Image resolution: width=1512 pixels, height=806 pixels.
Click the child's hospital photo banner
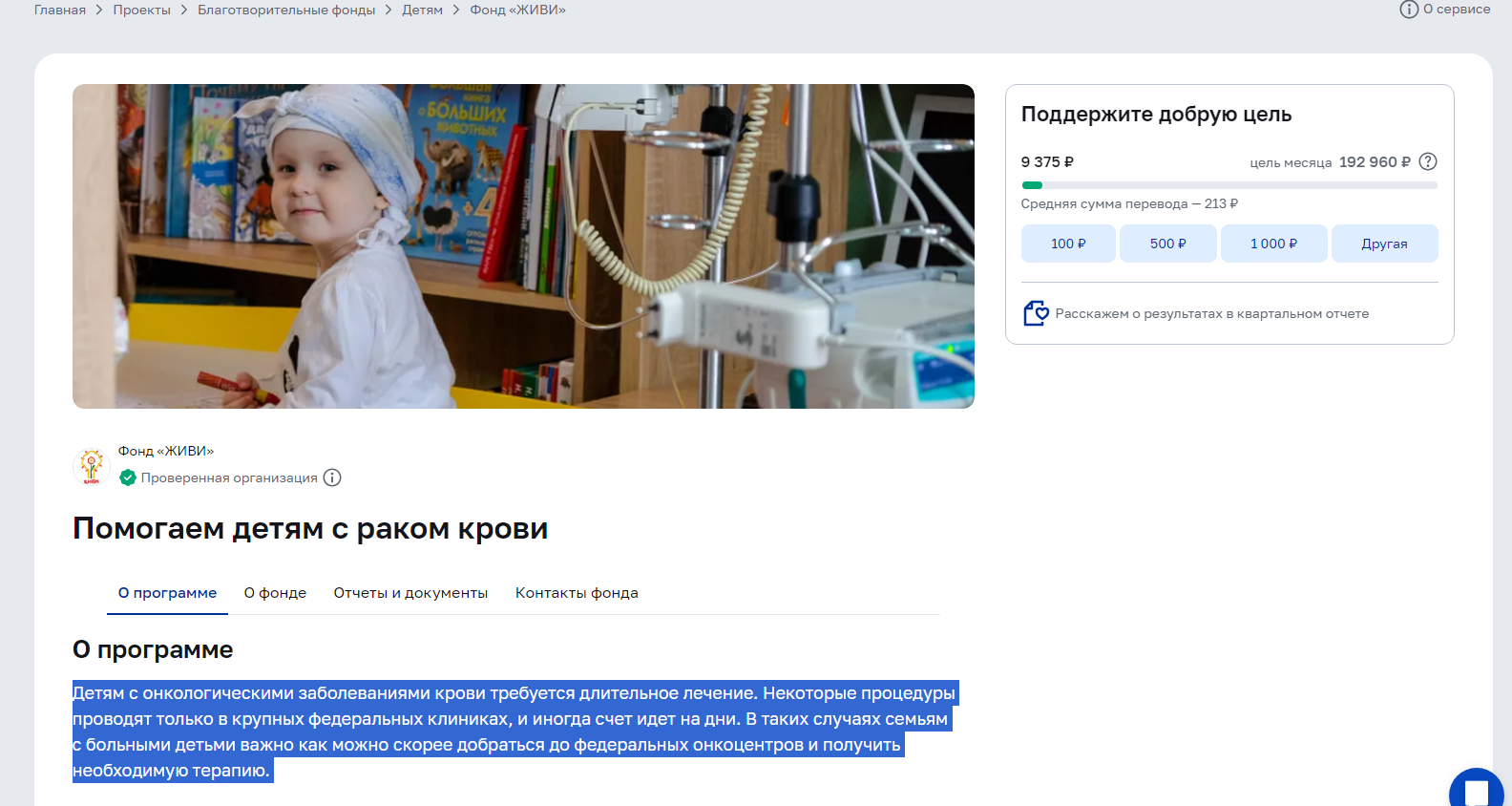click(523, 246)
